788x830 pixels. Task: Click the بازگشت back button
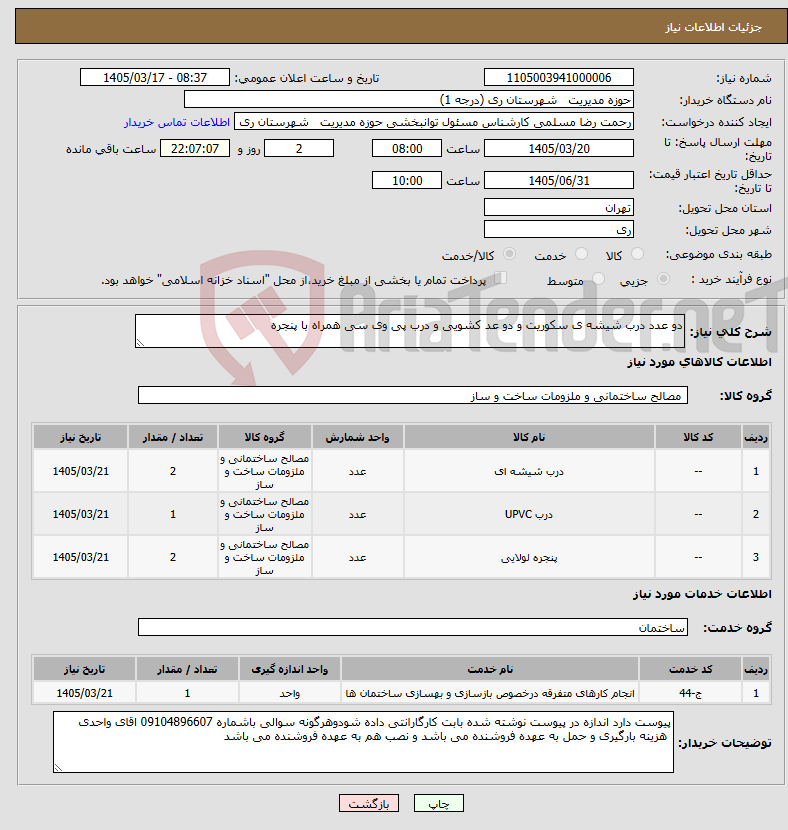(x=369, y=804)
